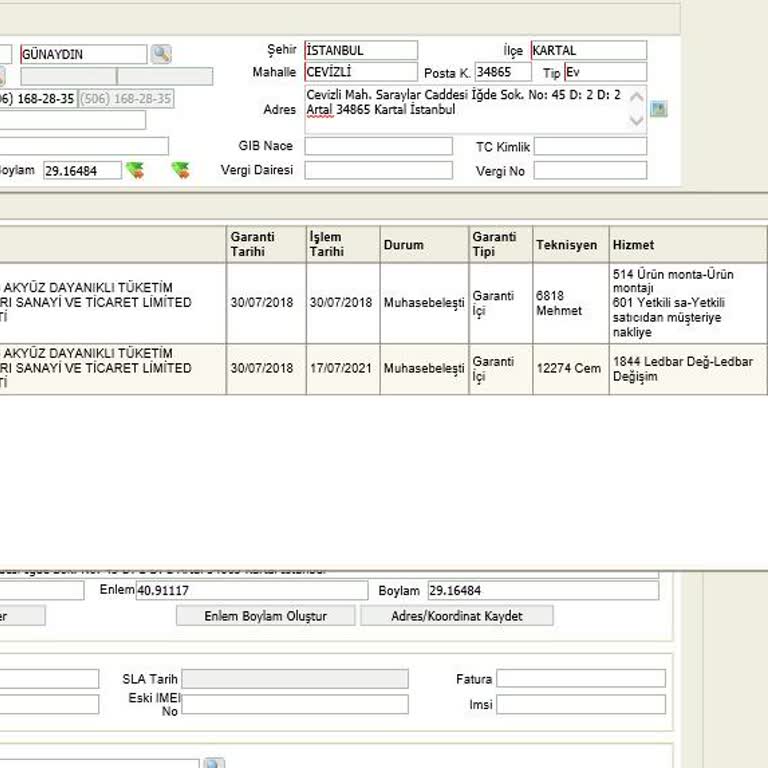Click the Teknisyen column header
This screenshot has height=768, width=768.
click(569, 244)
